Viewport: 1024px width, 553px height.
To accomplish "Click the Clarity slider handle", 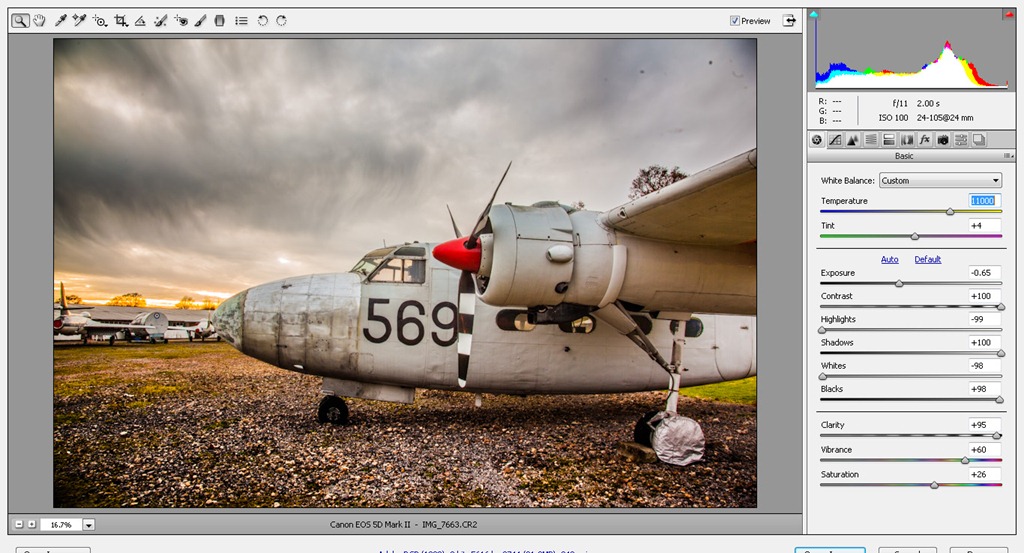I will pyautogui.click(x=997, y=435).
